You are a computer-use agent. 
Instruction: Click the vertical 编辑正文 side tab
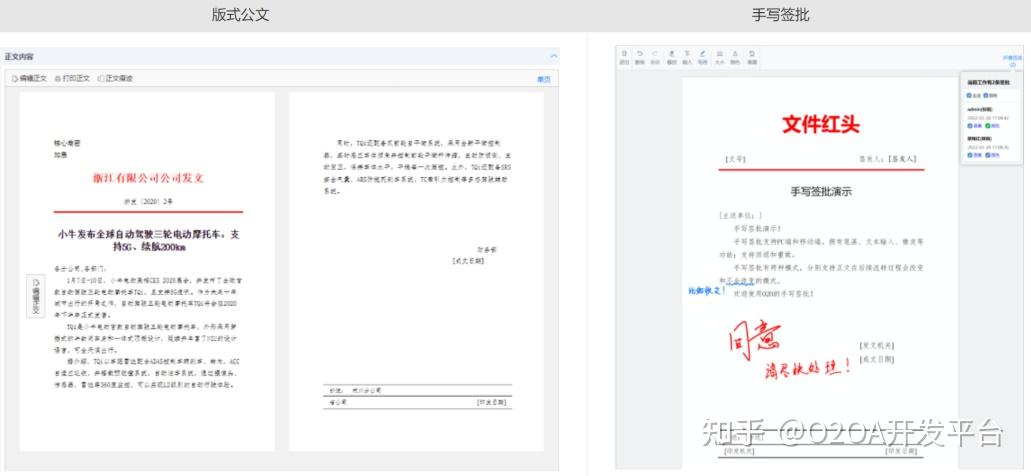click(36, 296)
